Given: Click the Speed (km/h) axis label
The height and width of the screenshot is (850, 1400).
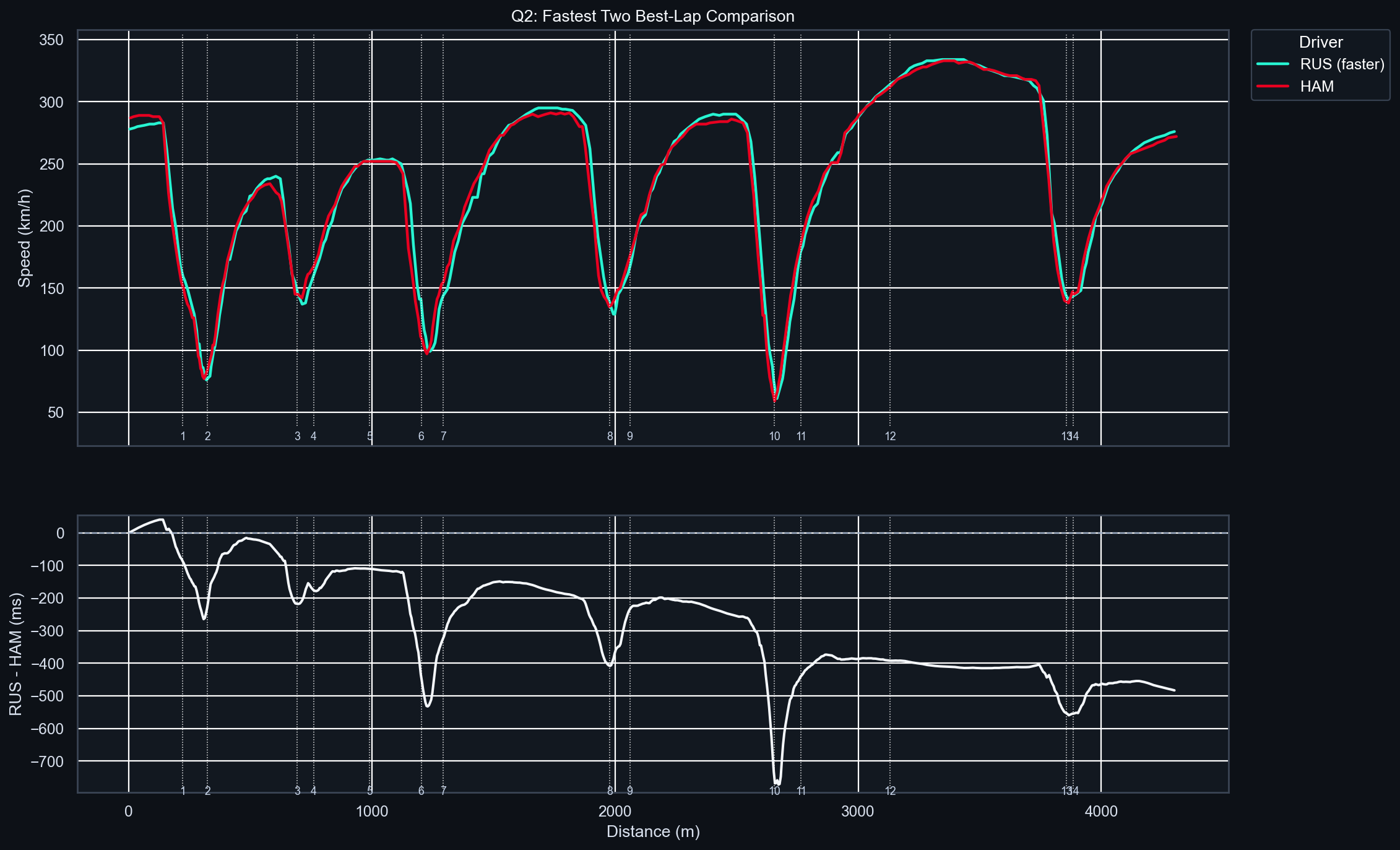Looking at the screenshot, I should [24, 238].
